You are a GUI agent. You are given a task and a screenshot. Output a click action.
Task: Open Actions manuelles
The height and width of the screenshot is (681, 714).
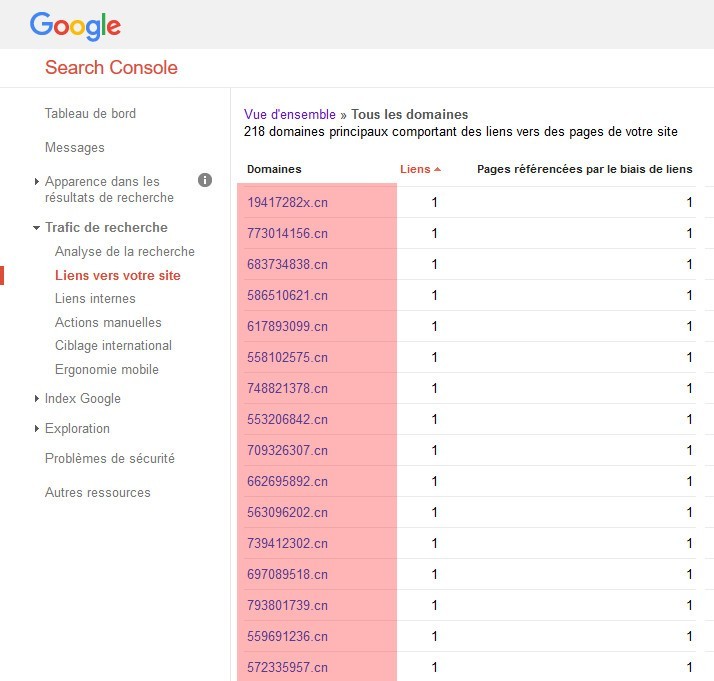pos(108,322)
